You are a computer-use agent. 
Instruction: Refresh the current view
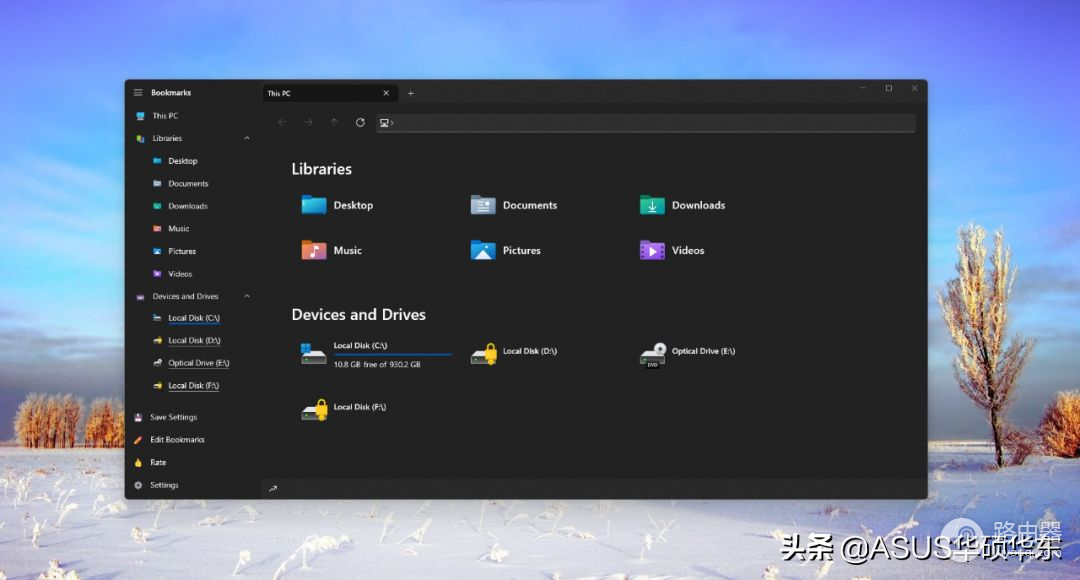[360, 123]
